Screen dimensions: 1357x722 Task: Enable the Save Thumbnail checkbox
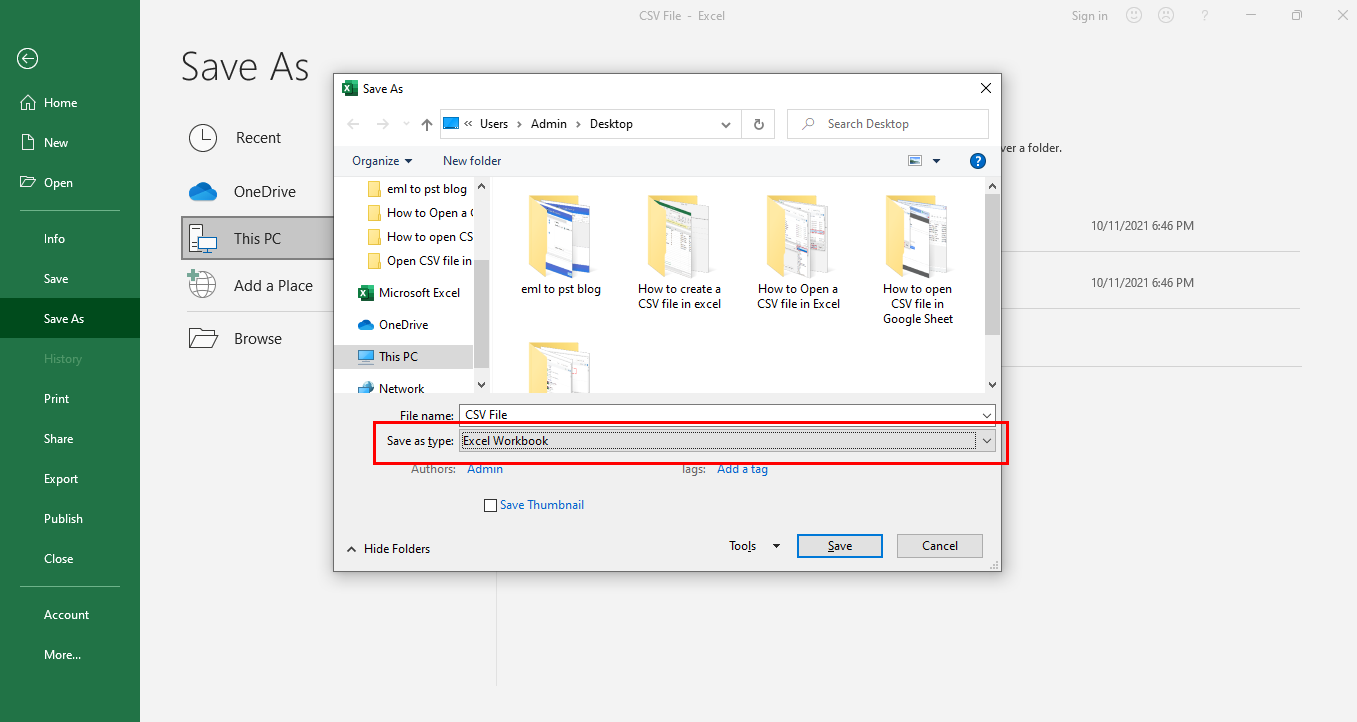(x=490, y=505)
